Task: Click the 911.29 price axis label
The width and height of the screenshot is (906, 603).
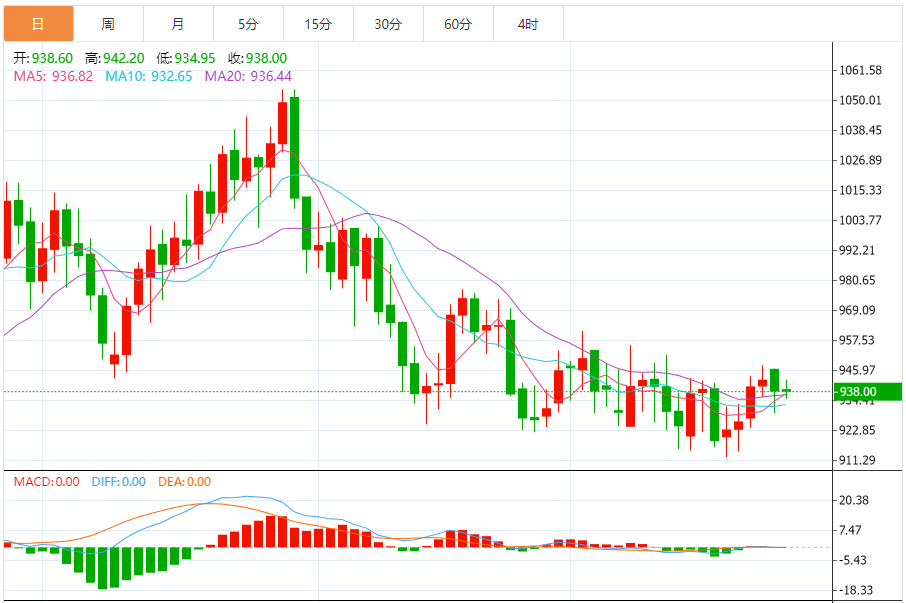Action: coord(857,460)
